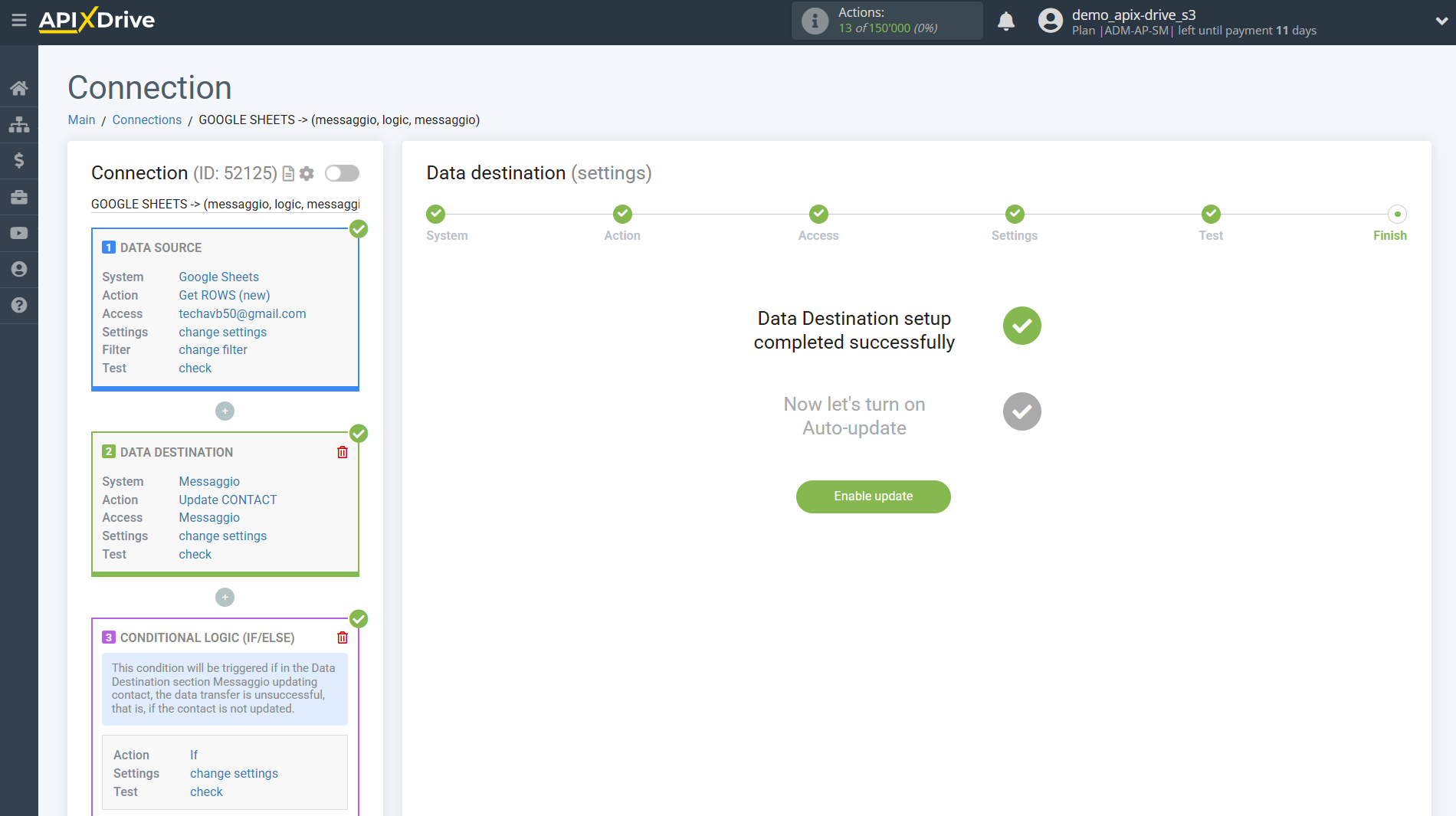This screenshot has width=1456, height=816.
Task: Click the green setup completed checkmark
Action: (1022, 326)
